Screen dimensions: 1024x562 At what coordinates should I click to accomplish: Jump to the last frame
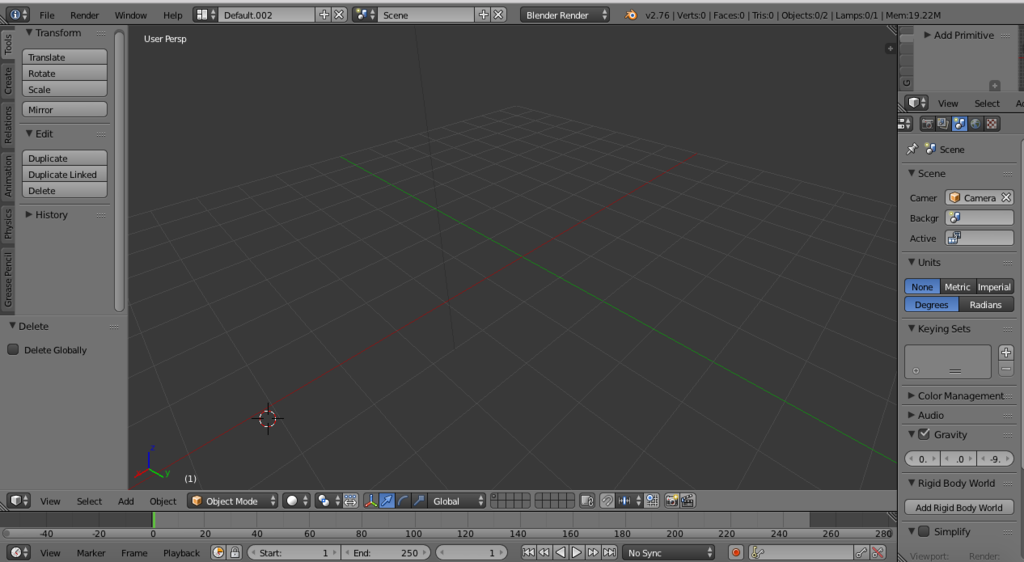point(609,552)
